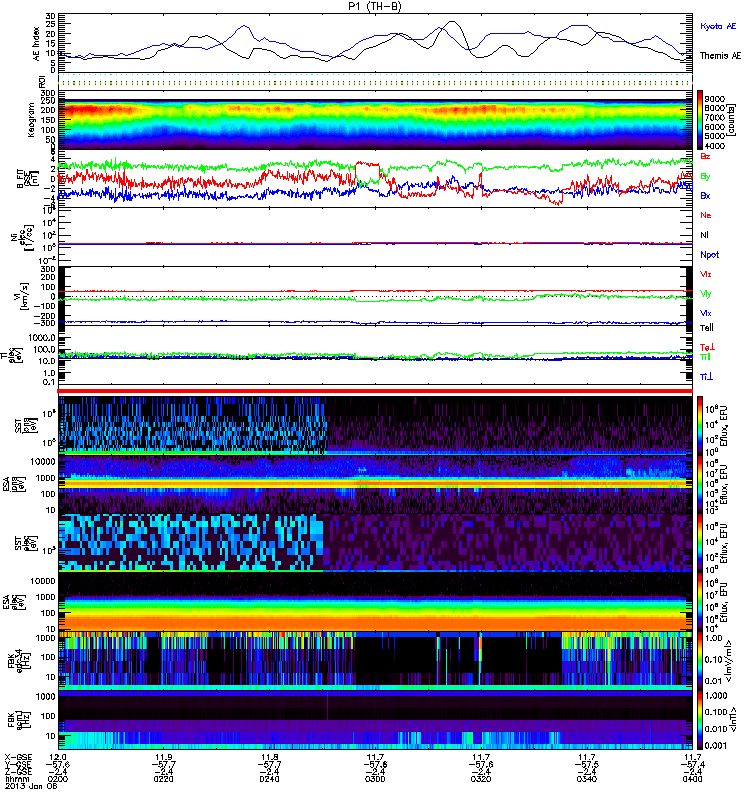Click the 2013 Jan 06 date label
The width and height of the screenshot is (750, 800).
31,786
